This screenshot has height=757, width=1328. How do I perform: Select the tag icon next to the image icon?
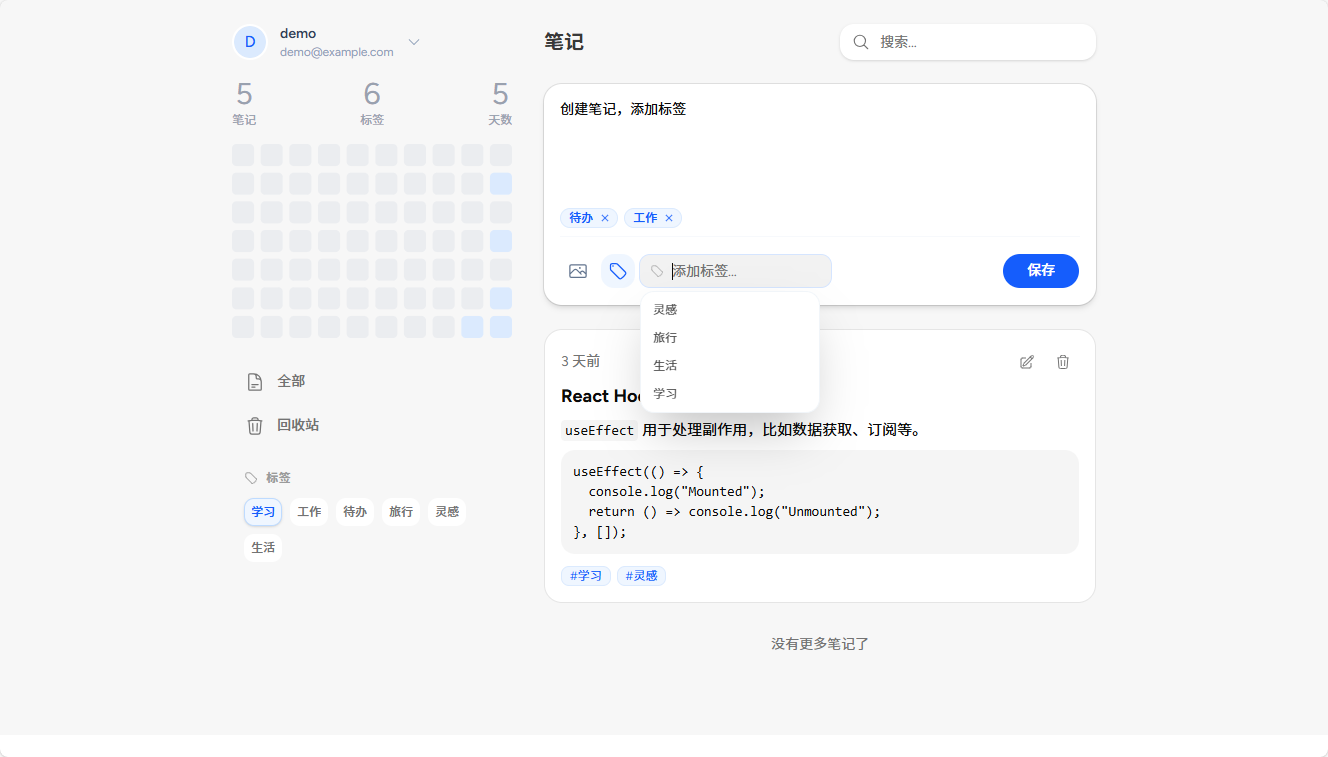617,270
